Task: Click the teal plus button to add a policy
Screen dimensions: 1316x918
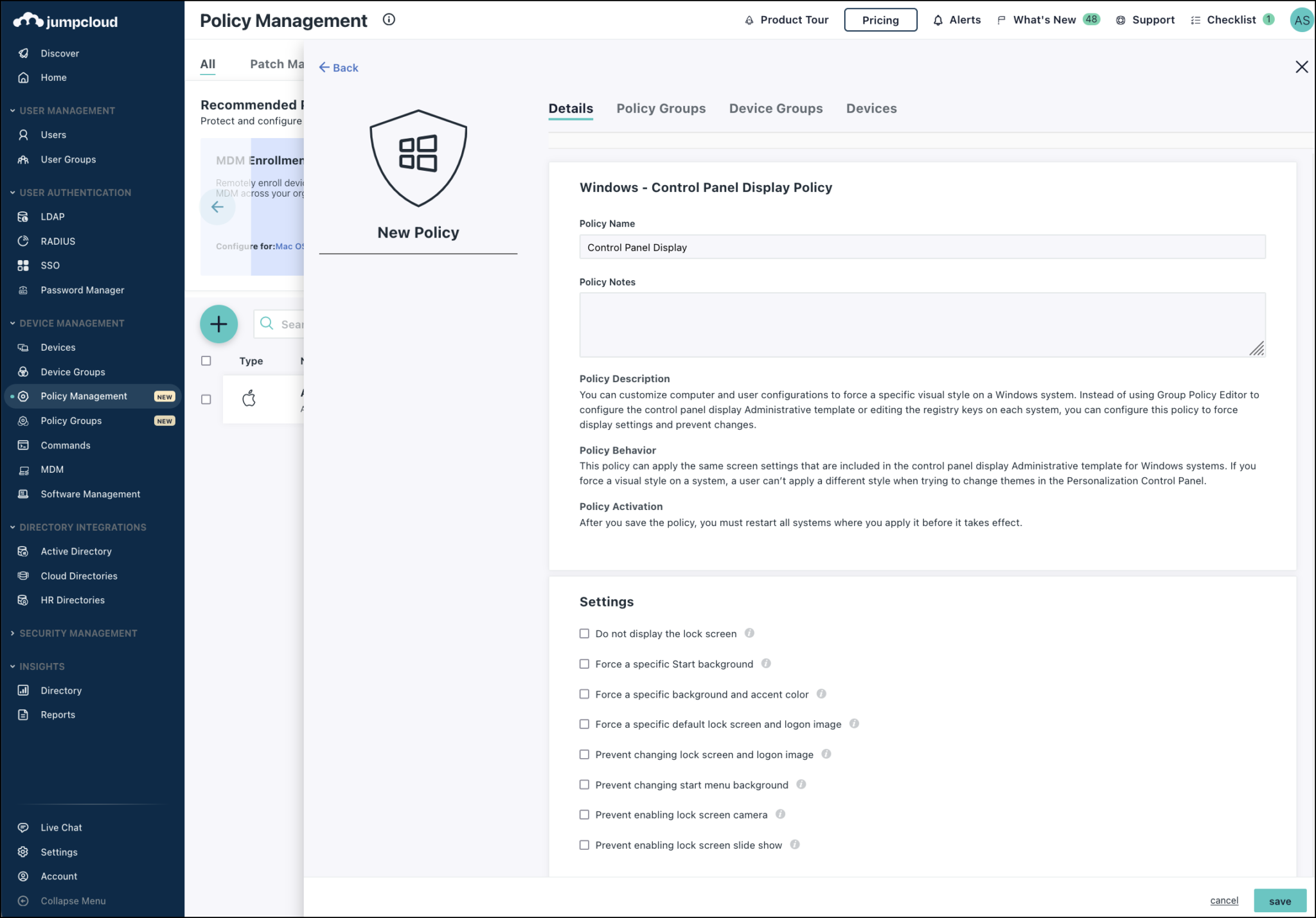Action: (218, 324)
